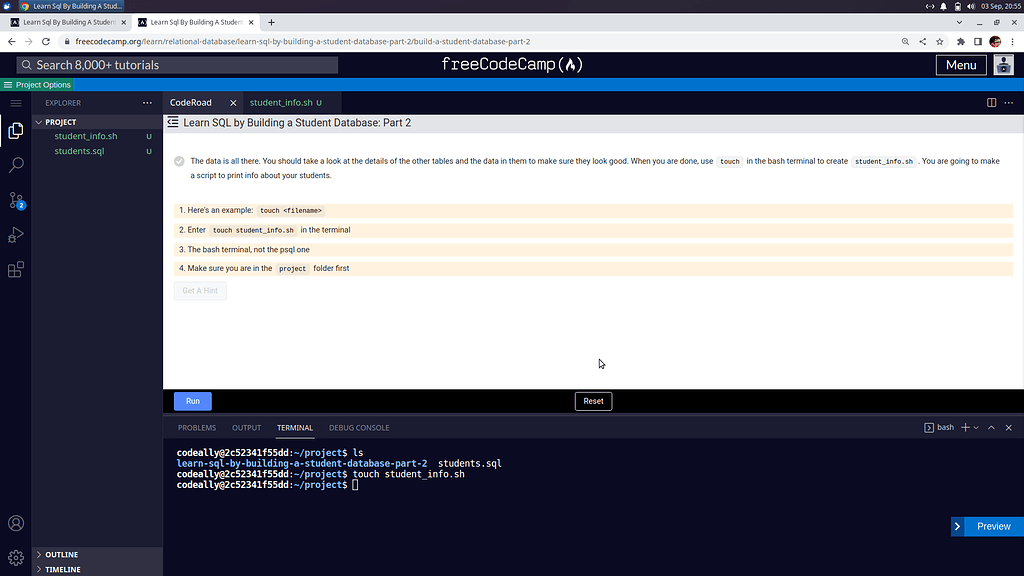
Task: Open the Manage settings gear icon
Action: [x=15, y=557]
